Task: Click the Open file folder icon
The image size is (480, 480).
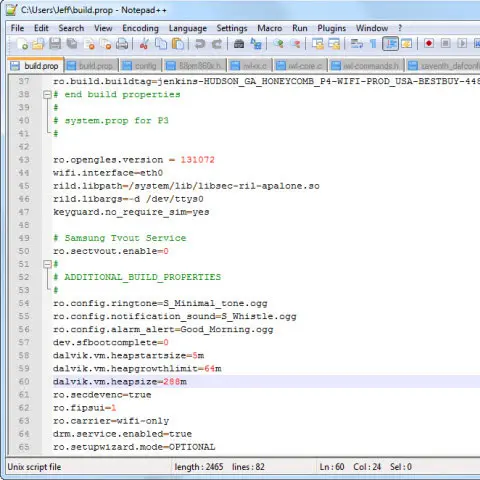Action: point(38,44)
